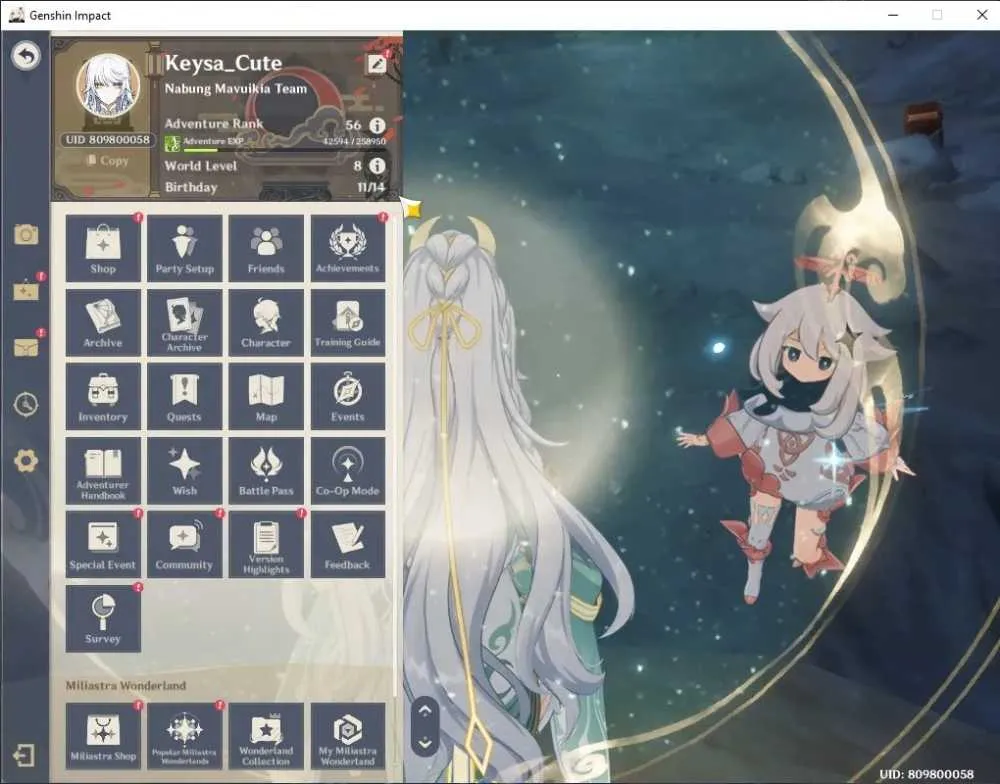Viewport: 1000px width, 784px height.
Task: View Version Highlights
Action: coord(267,544)
